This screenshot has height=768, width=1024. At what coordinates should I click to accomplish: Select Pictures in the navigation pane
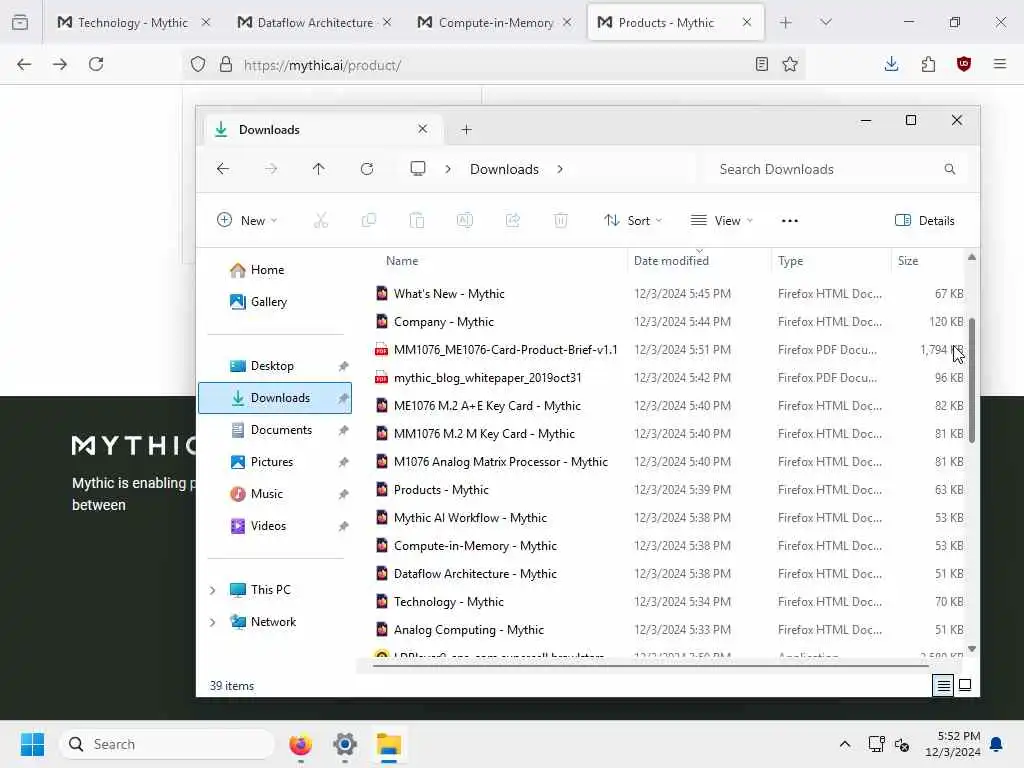coord(275,462)
